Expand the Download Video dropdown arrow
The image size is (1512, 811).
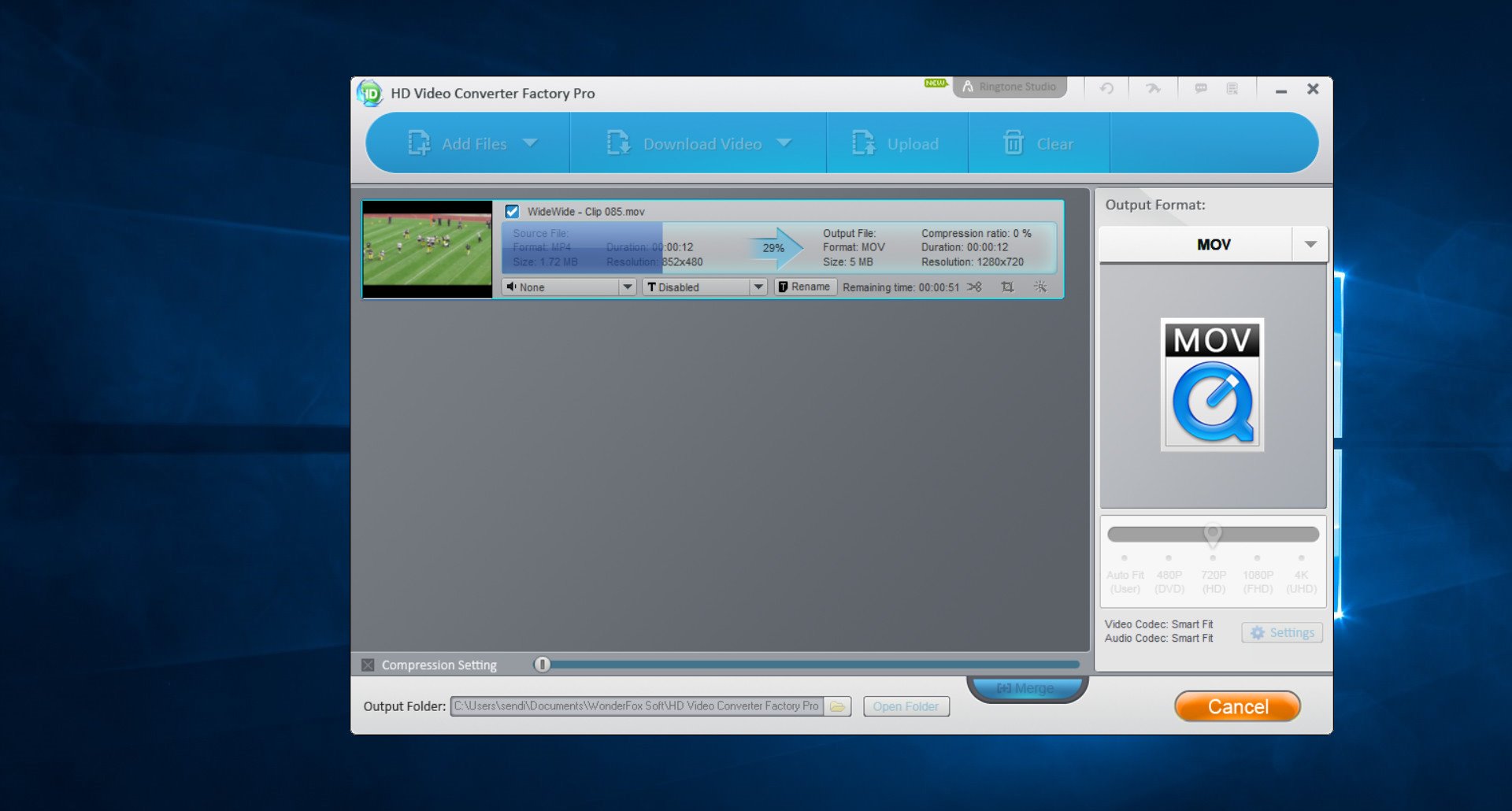(784, 143)
